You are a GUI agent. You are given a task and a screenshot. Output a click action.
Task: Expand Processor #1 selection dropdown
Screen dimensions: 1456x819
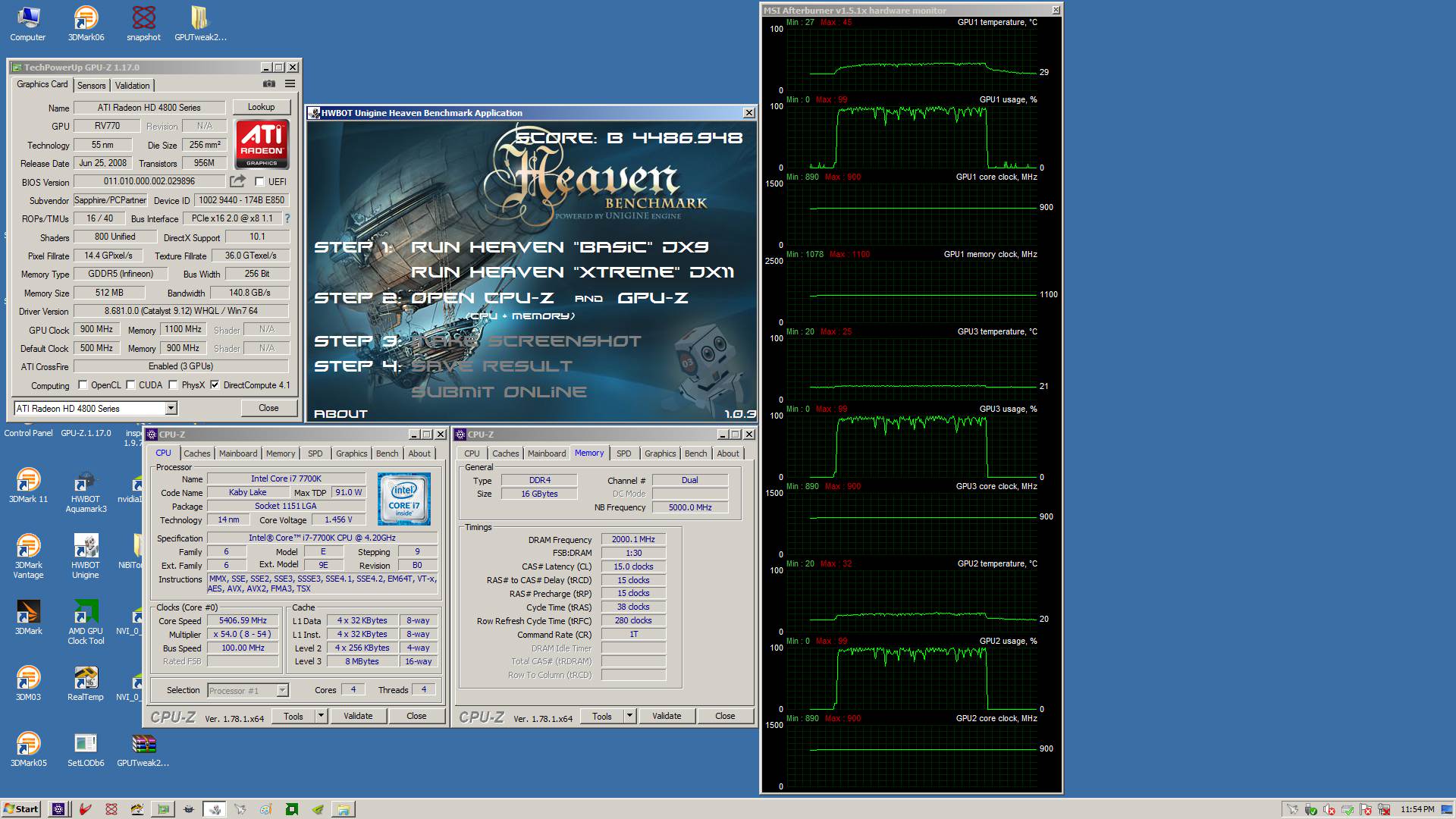tap(282, 690)
